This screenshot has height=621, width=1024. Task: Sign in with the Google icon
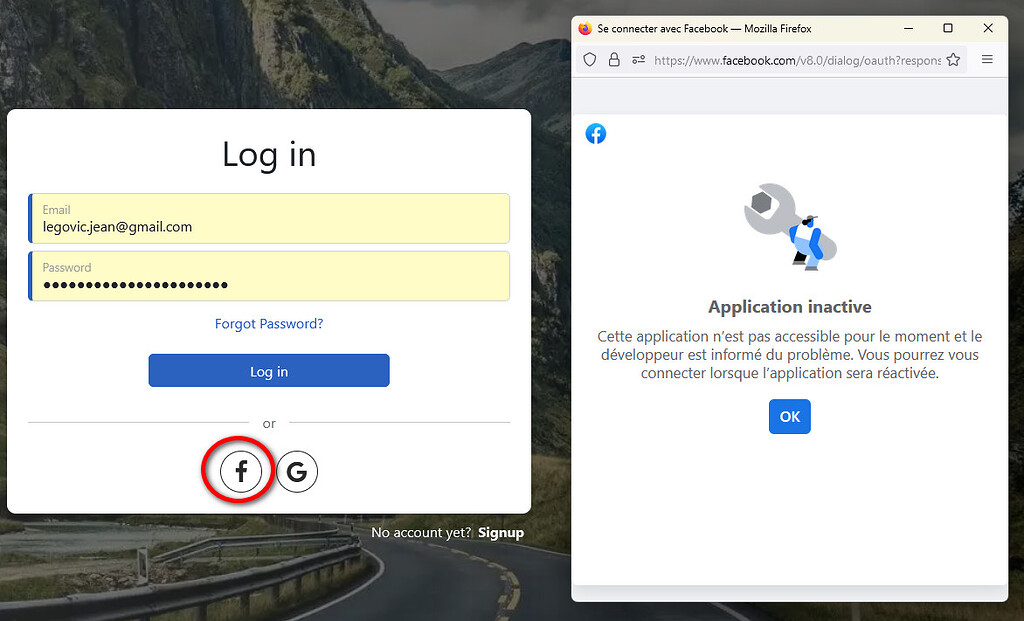(297, 472)
